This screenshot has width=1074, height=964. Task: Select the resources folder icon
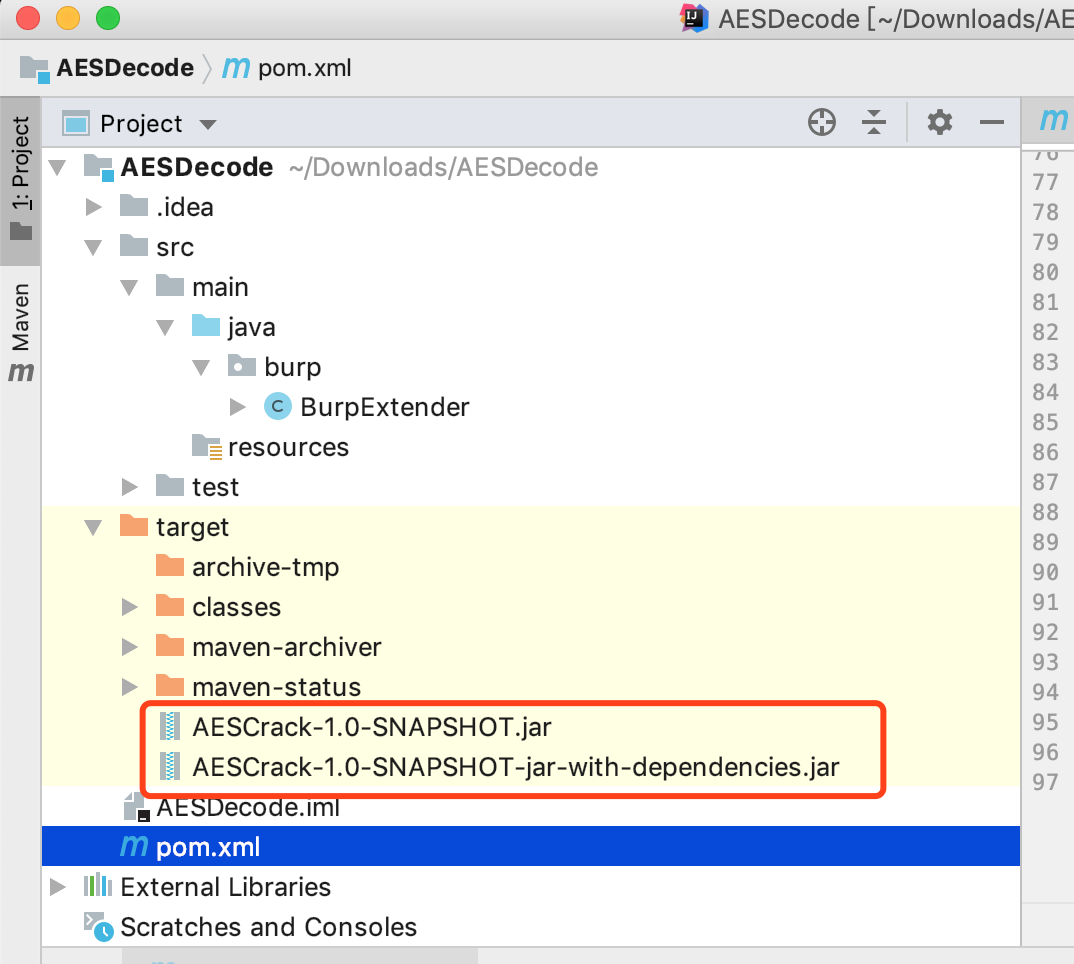[x=206, y=447]
